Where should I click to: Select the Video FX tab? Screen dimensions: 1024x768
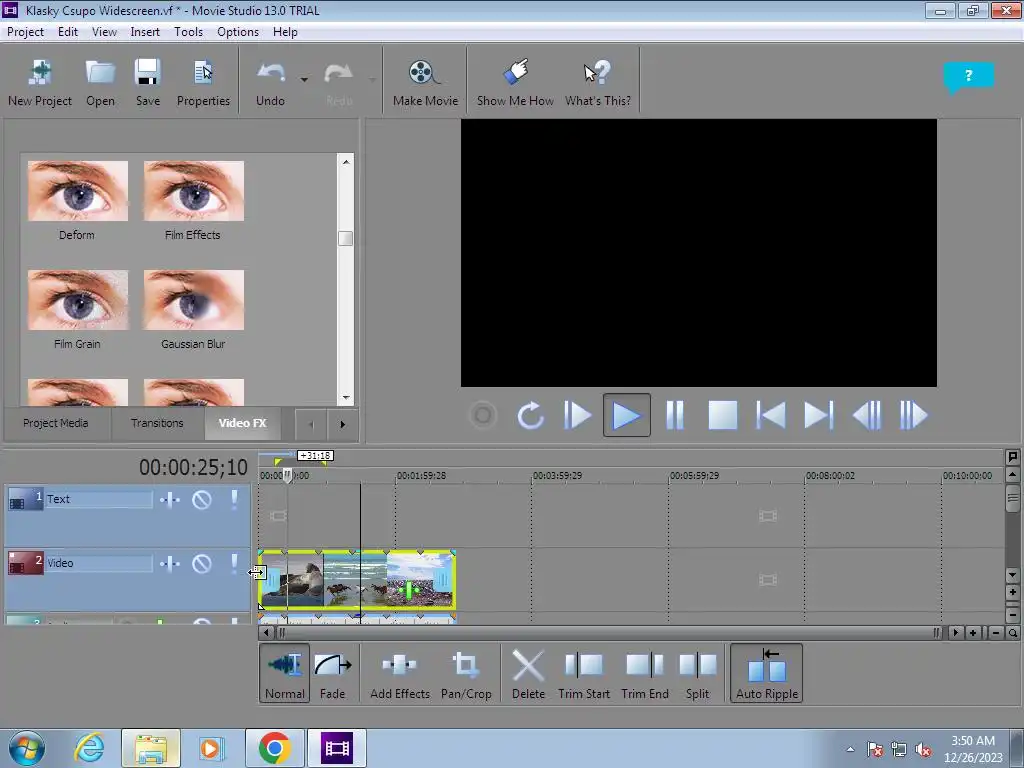[242, 423]
